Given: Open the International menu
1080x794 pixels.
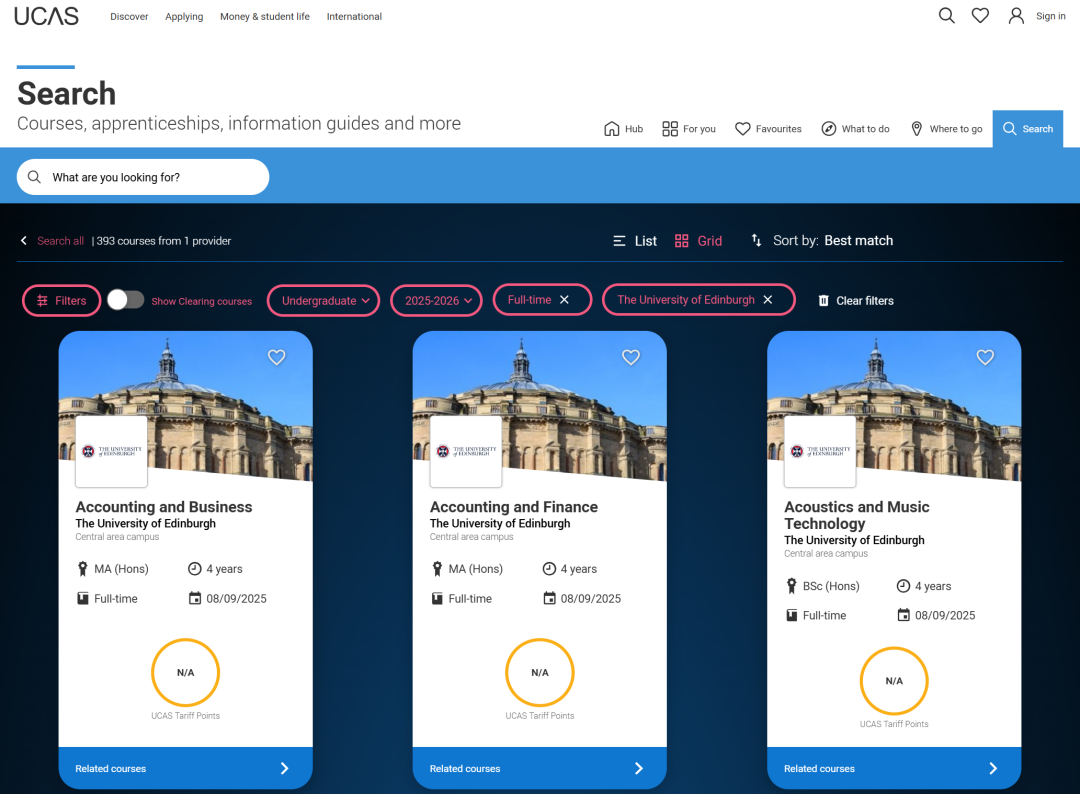Looking at the screenshot, I should [x=354, y=17].
